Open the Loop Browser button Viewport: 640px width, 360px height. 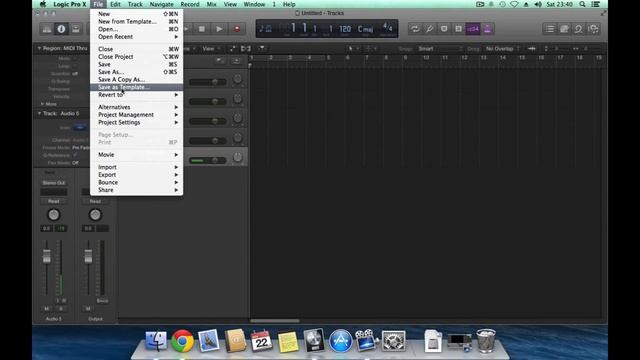578,29
